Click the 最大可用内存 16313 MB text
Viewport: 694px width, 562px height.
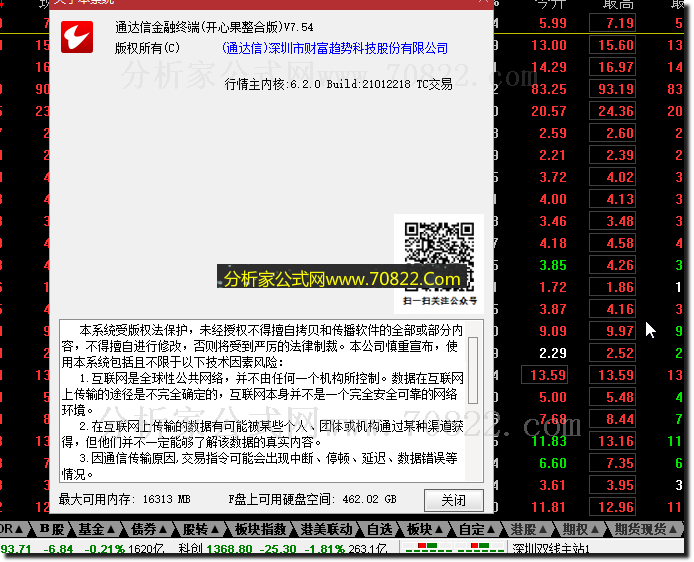coord(124,500)
